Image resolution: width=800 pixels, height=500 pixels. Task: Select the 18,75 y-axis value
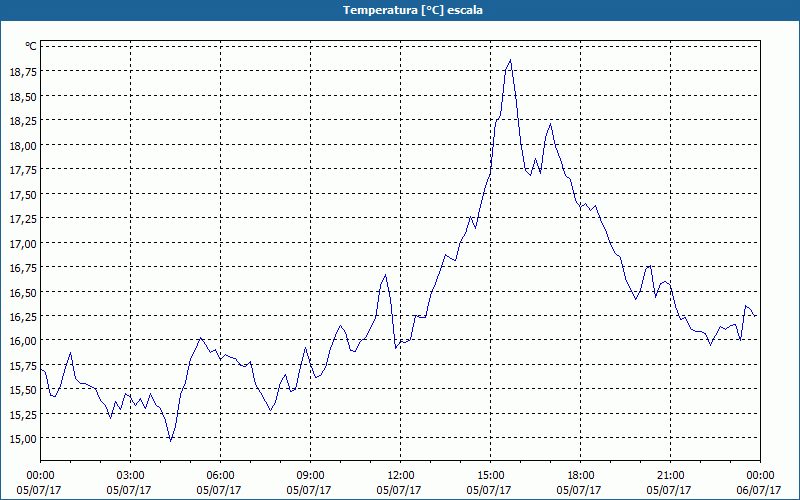pos(23,71)
